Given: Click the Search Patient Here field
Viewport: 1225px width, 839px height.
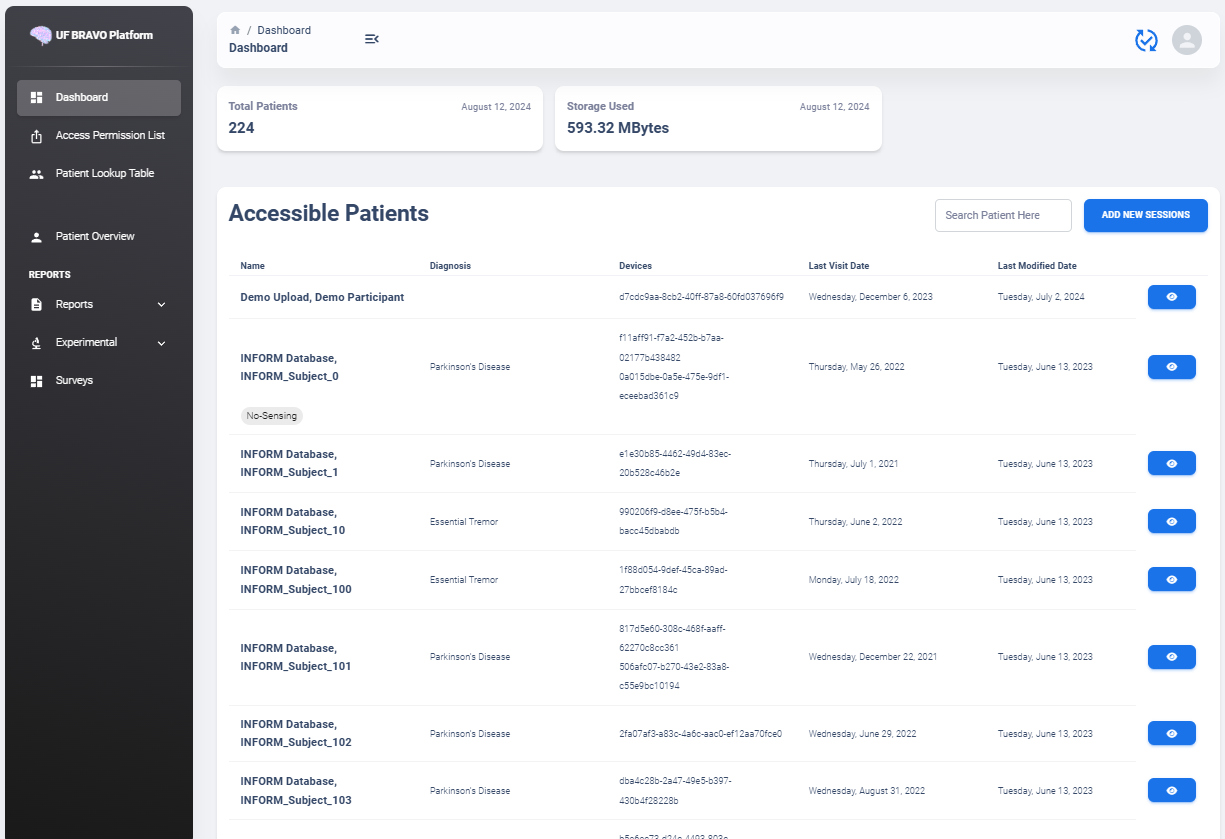Looking at the screenshot, I should pyautogui.click(x=1002, y=215).
